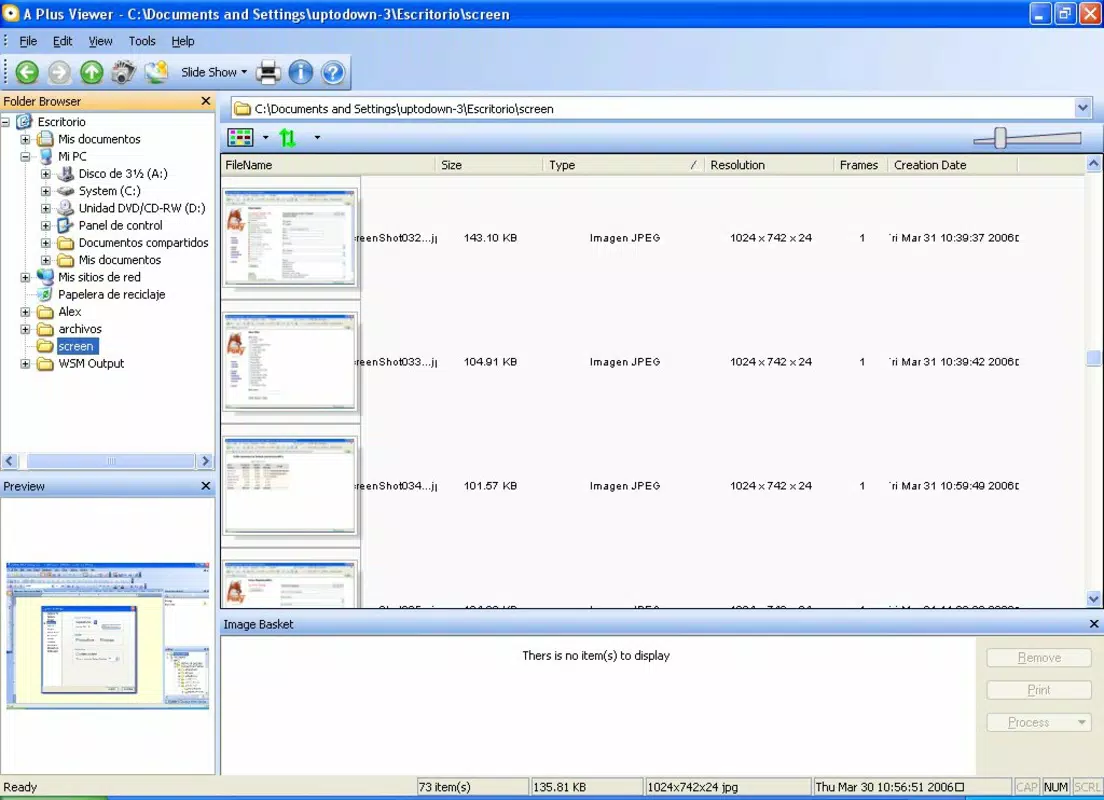Image resolution: width=1104 pixels, height=800 pixels.
Task: Click the file list vertical scrollbar thumb
Action: point(1093,358)
